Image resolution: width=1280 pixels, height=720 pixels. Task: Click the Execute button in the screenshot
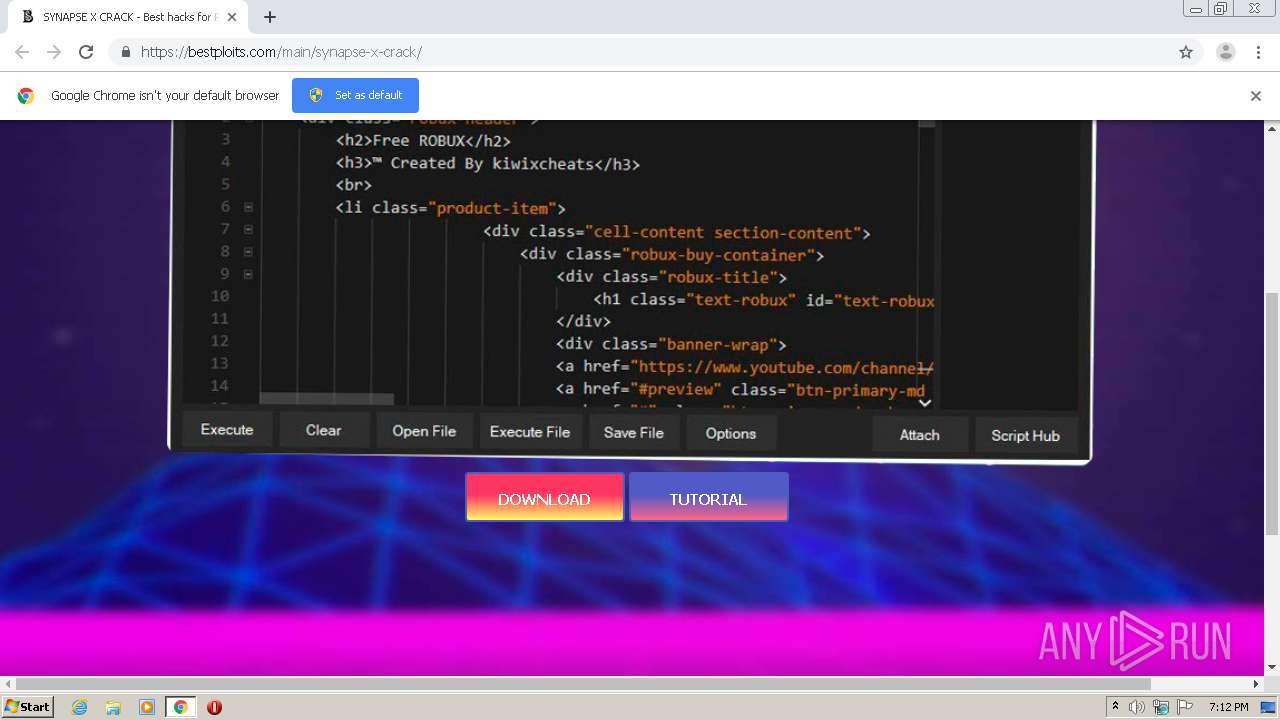point(227,429)
